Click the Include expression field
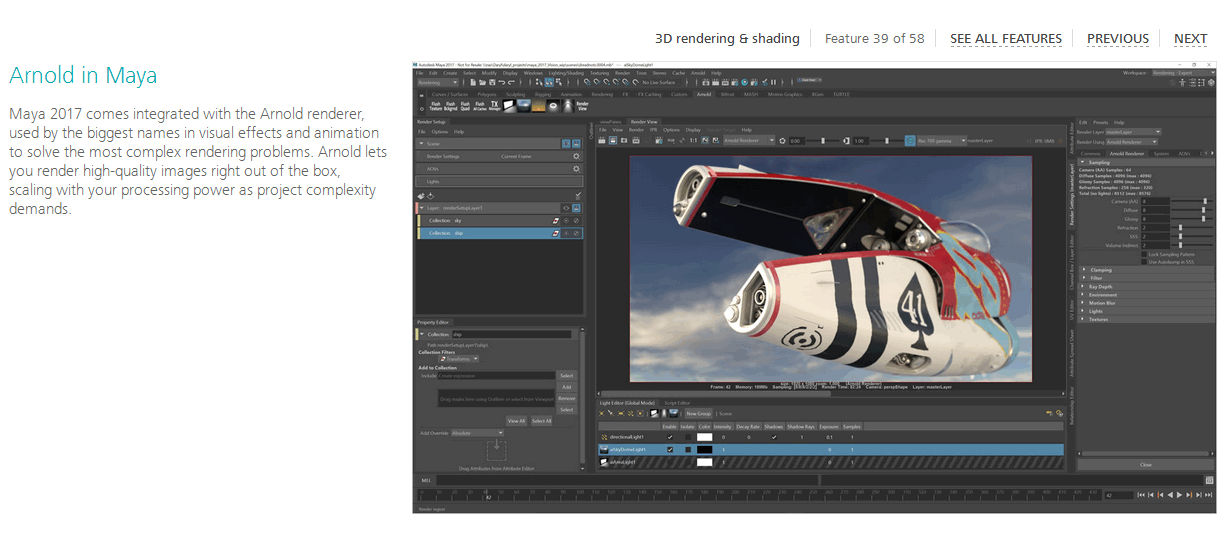This screenshot has height=539, width=1227. (496, 376)
